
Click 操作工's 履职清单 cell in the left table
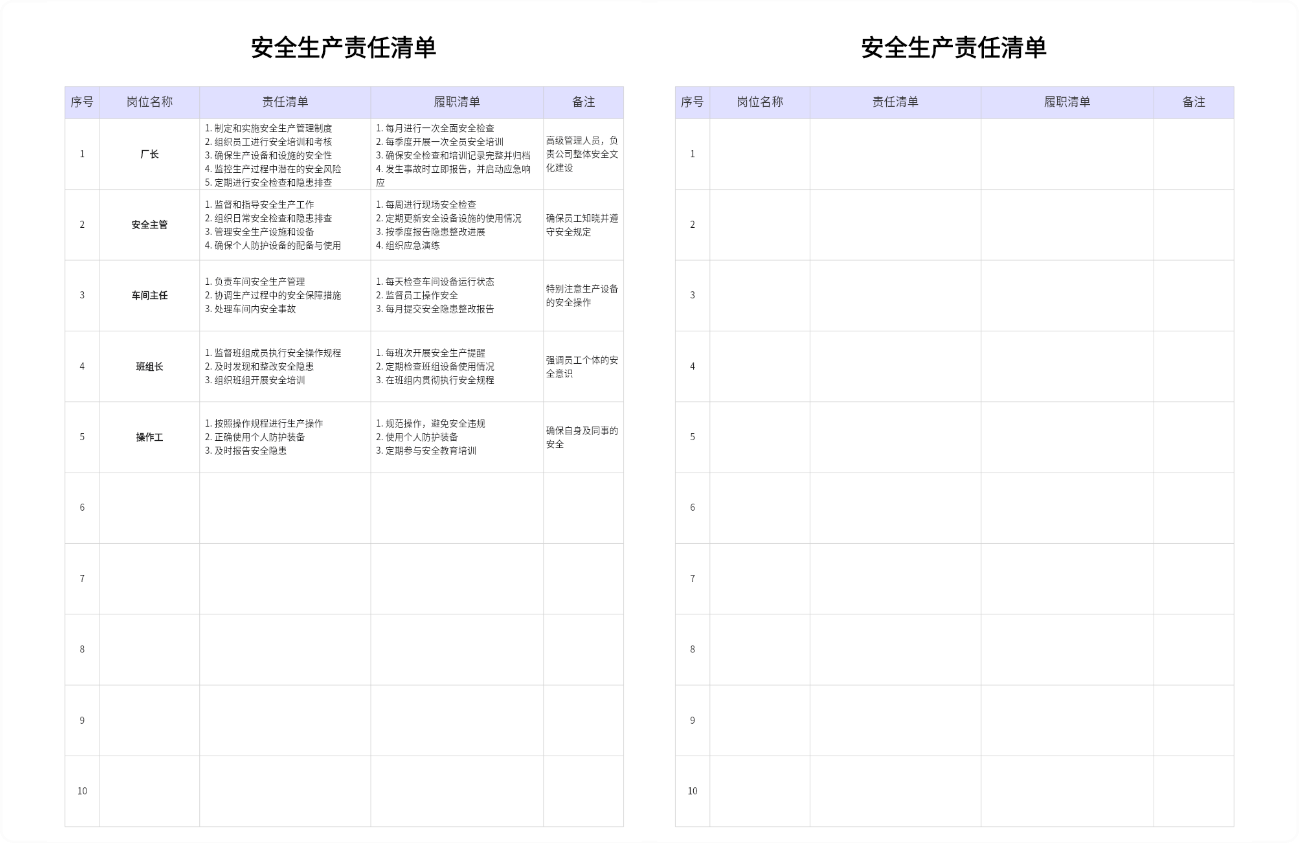click(x=457, y=437)
